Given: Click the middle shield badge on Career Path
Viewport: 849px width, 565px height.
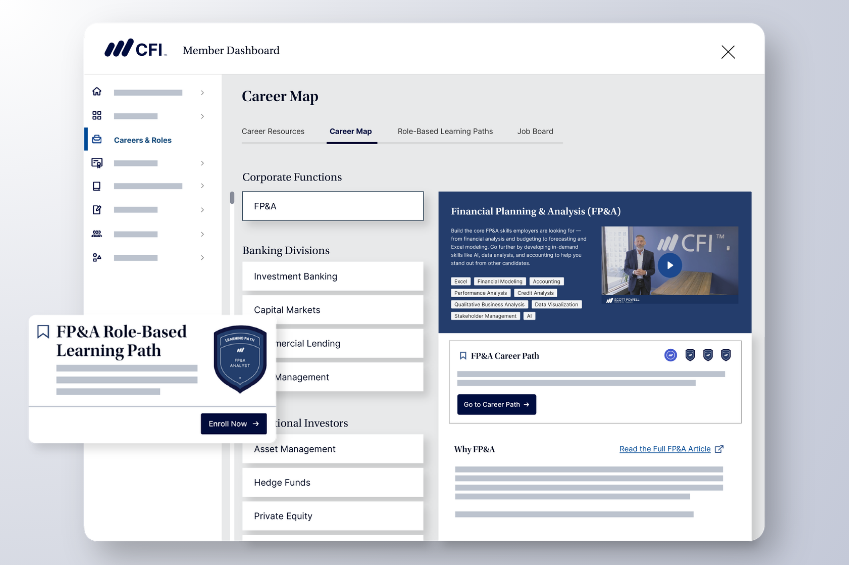Looking at the screenshot, I should click(708, 355).
